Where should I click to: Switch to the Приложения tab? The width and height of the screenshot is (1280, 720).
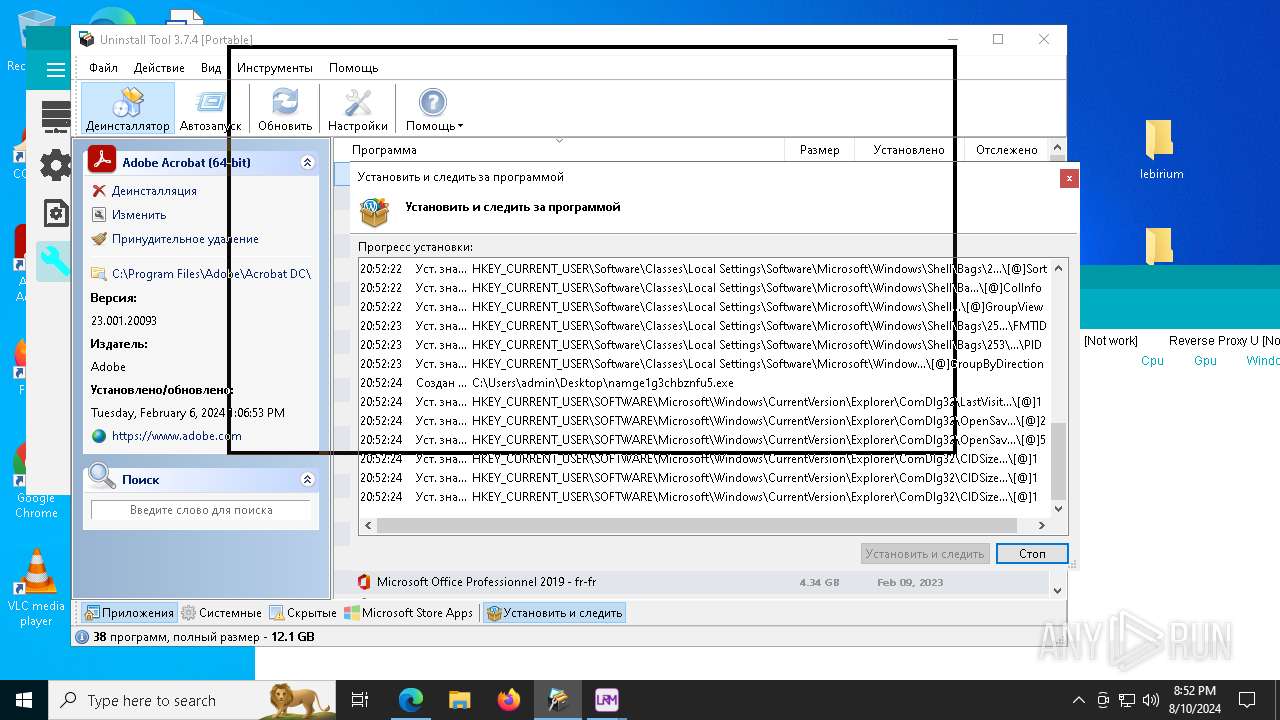(128, 613)
